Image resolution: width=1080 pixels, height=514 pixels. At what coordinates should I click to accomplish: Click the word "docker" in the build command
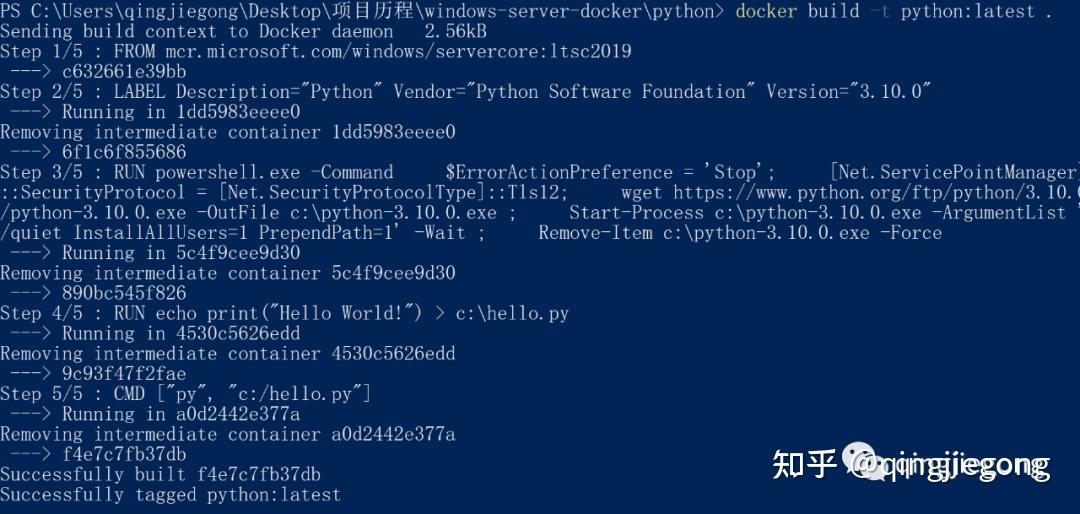coord(767,11)
